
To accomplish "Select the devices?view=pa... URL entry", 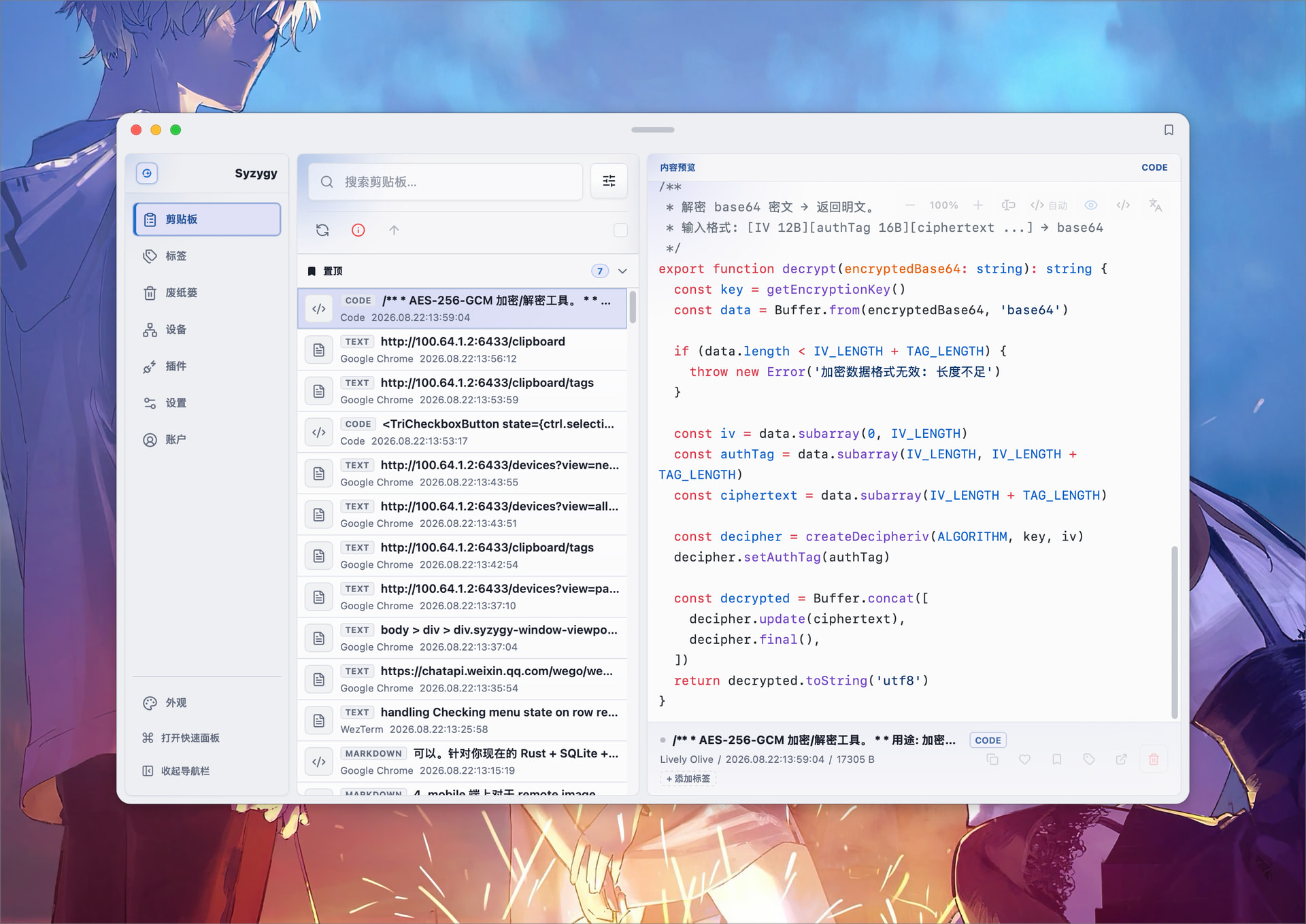I will pos(462,596).
